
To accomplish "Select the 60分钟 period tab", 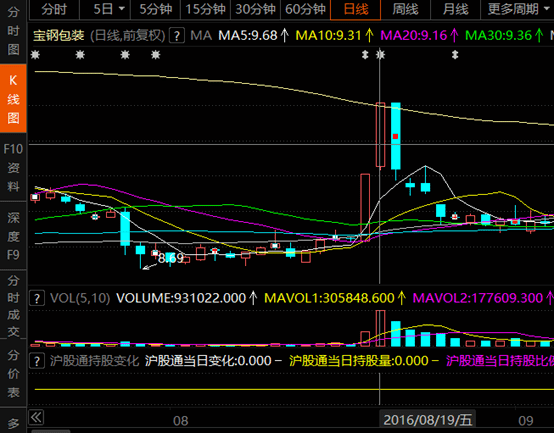I will click(305, 9).
